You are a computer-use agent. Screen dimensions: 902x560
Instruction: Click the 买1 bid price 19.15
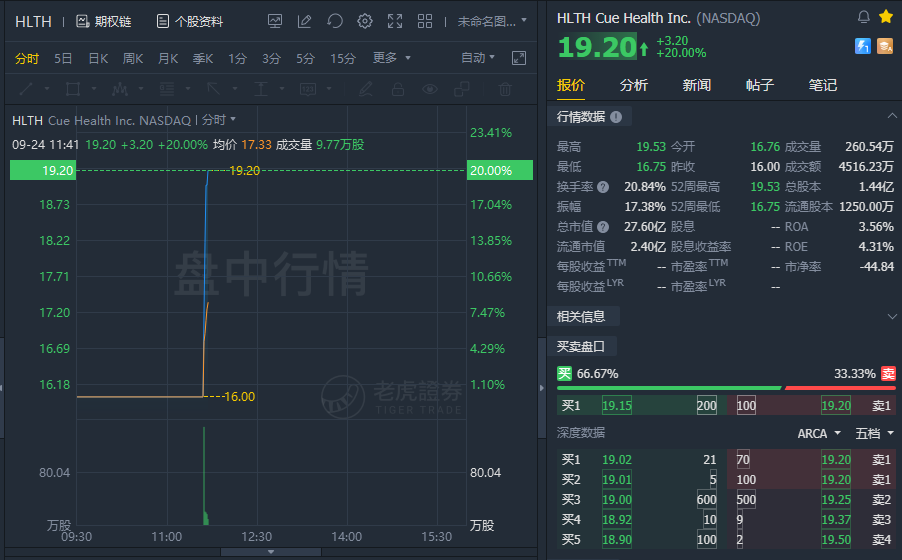coord(617,406)
